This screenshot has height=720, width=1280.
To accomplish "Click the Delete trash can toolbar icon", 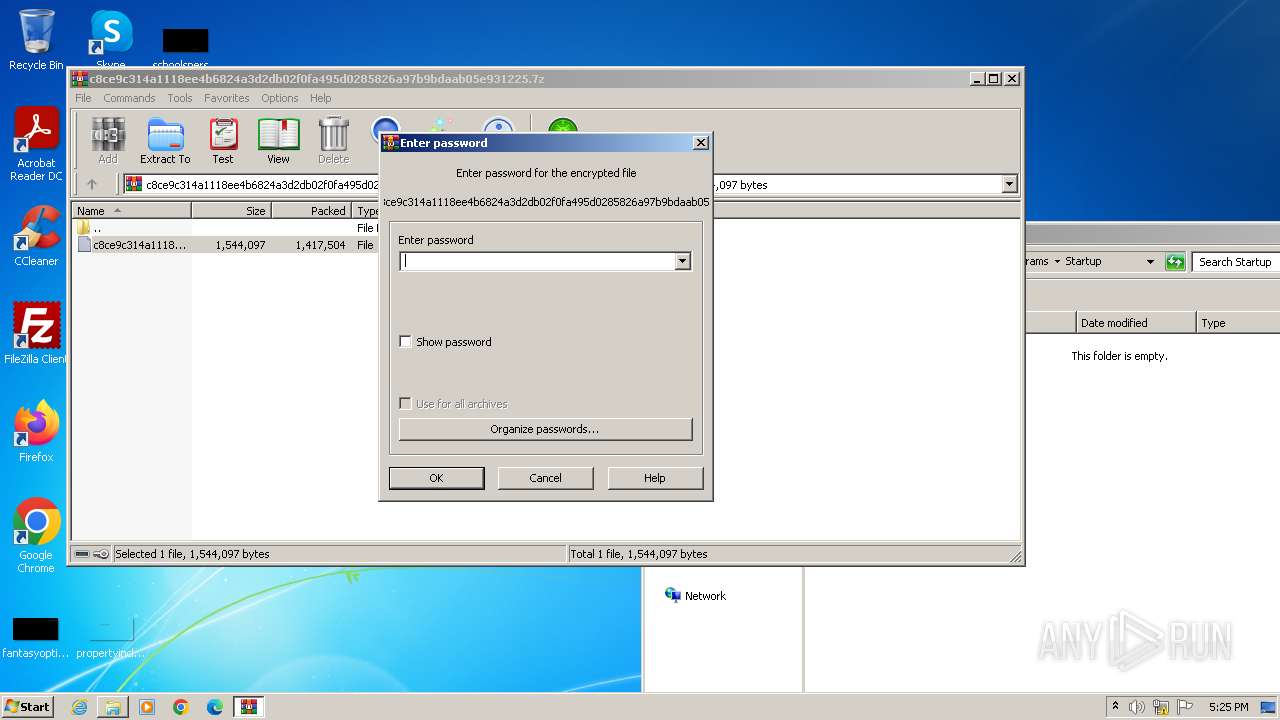I will pos(333,141).
